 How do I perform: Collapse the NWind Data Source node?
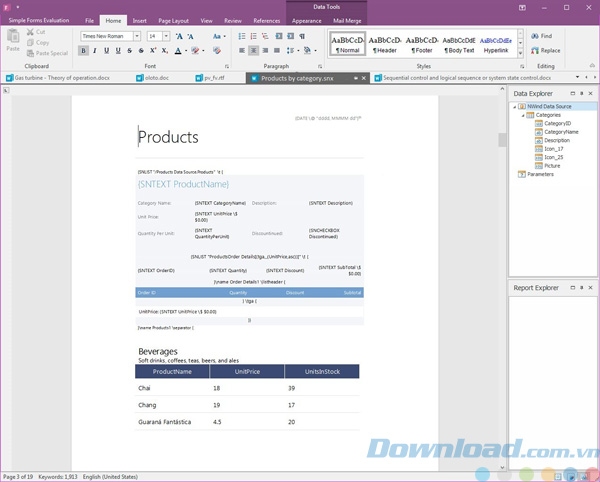tap(516, 106)
